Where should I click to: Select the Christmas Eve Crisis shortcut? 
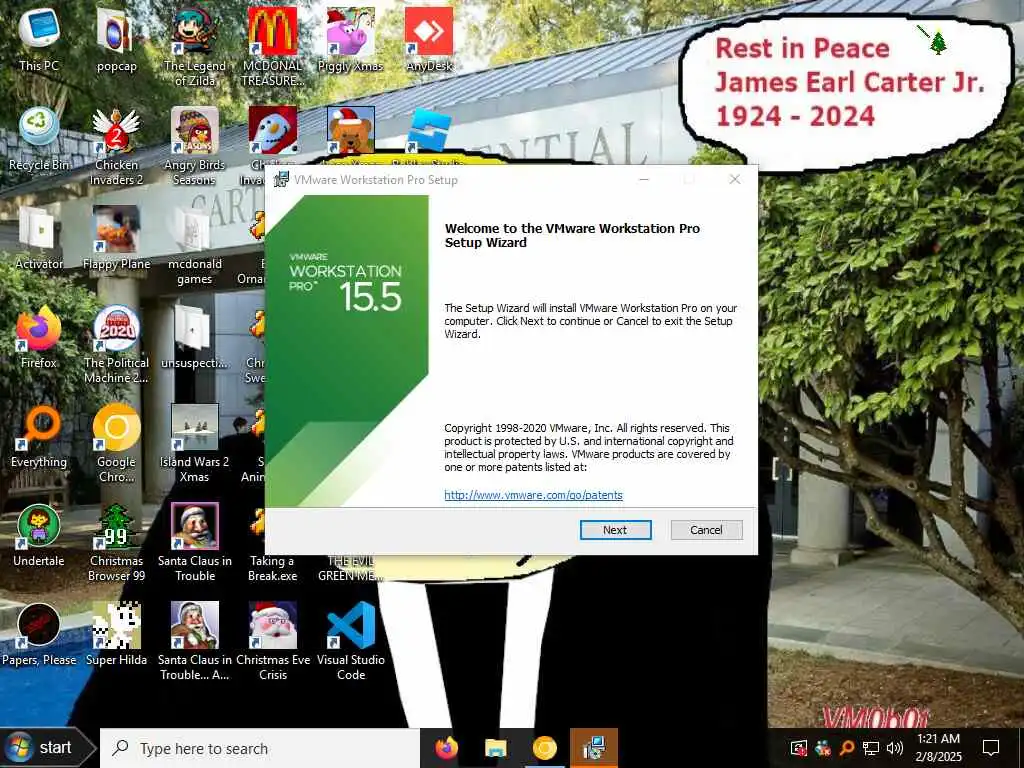(272, 642)
